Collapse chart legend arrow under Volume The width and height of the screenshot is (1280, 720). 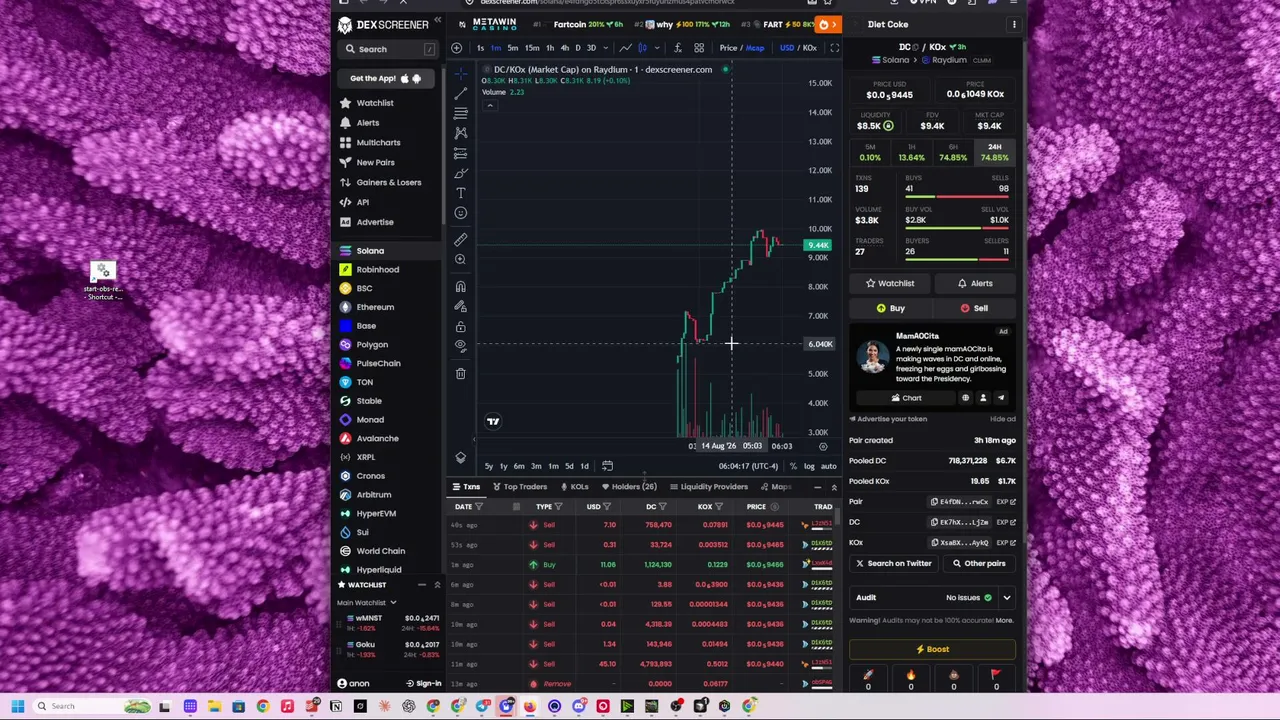(490, 104)
